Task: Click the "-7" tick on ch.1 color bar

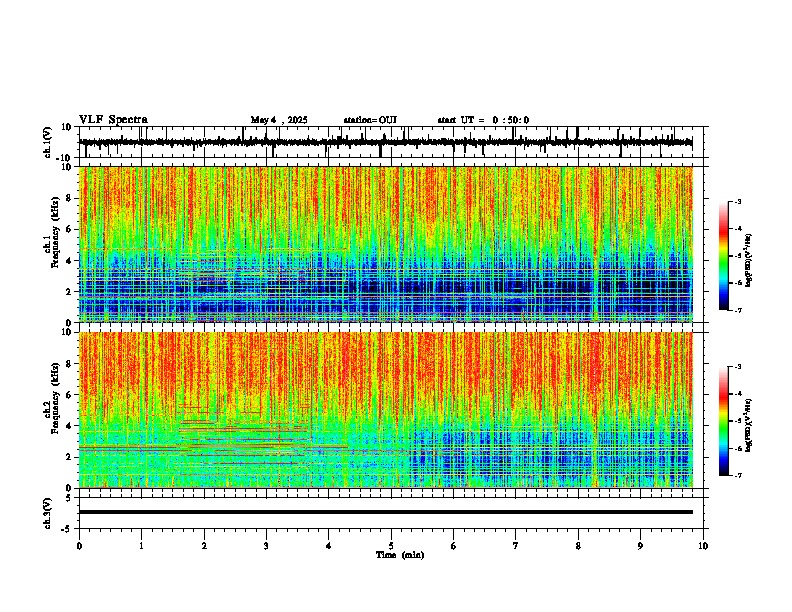Action: tap(738, 310)
